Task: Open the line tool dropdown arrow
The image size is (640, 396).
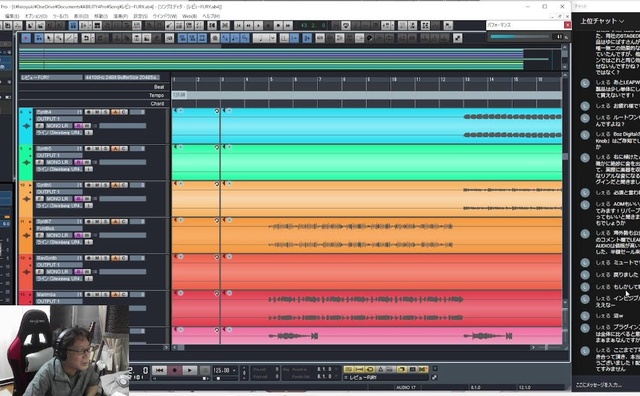Action: (x=76, y=38)
